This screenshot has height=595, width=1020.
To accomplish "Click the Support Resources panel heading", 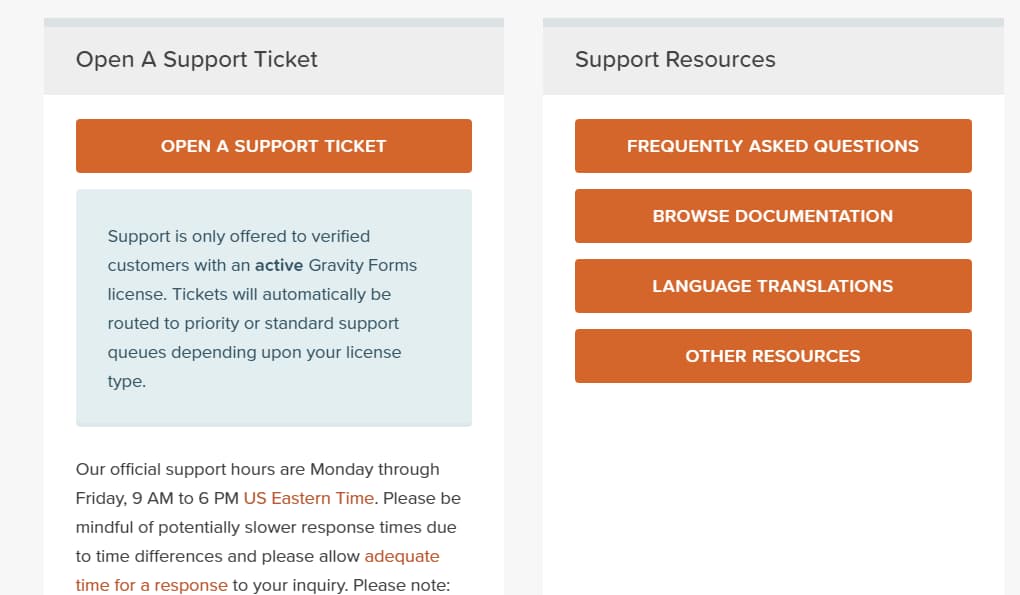I will coord(674,59).
